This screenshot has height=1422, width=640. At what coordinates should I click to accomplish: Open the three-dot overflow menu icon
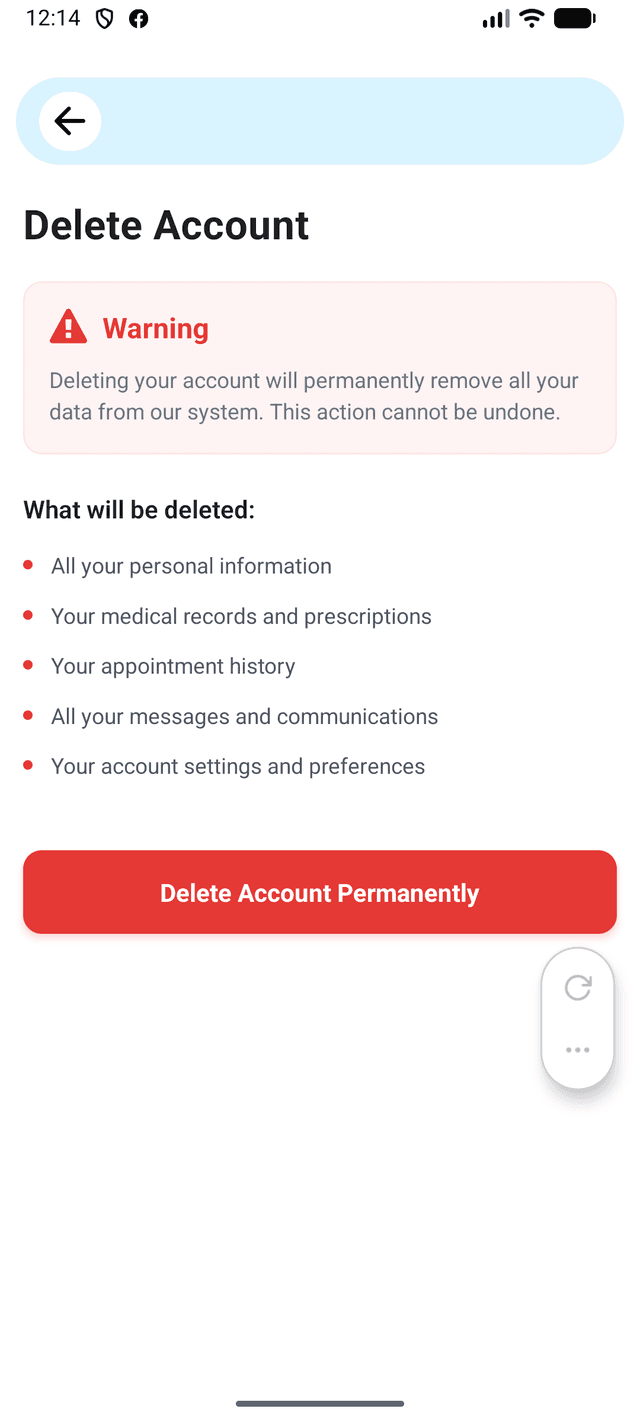click(x=577, y=1050)
